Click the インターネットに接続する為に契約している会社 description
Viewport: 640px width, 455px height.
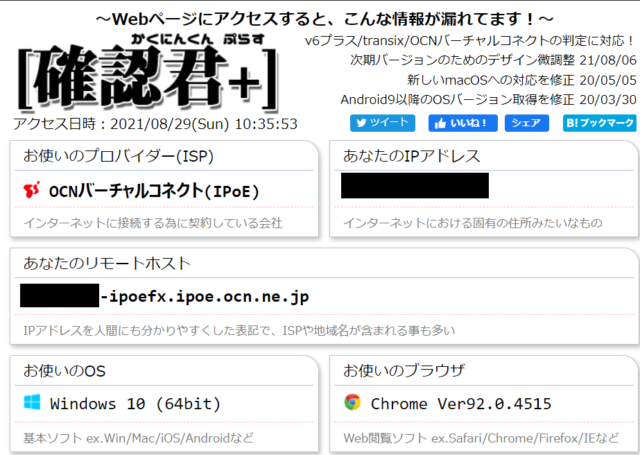click(x=153, y=222)
